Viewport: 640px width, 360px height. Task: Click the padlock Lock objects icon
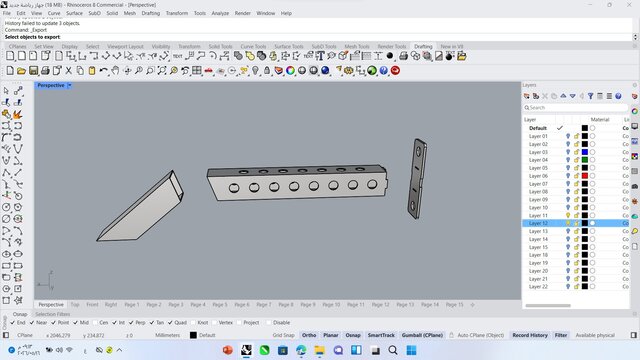(x=267, y=71)
